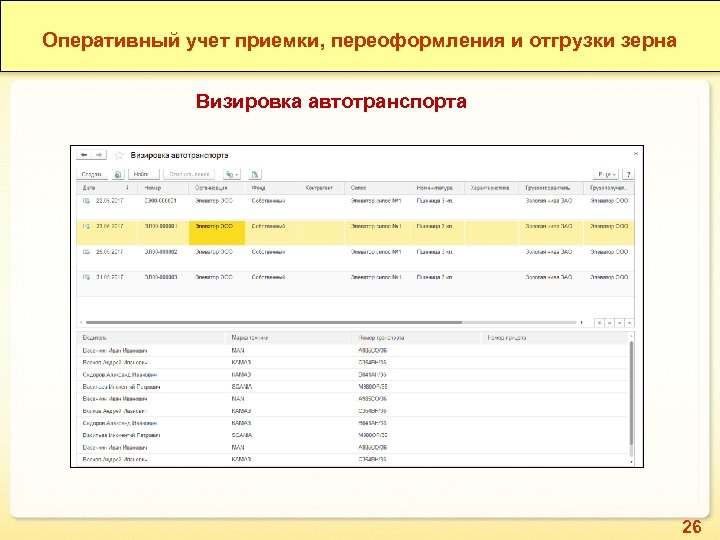Screen dimensions: 720x540
Task: Click the horizontal scrollbar thumb of the upper table
Action: (274, 322)
